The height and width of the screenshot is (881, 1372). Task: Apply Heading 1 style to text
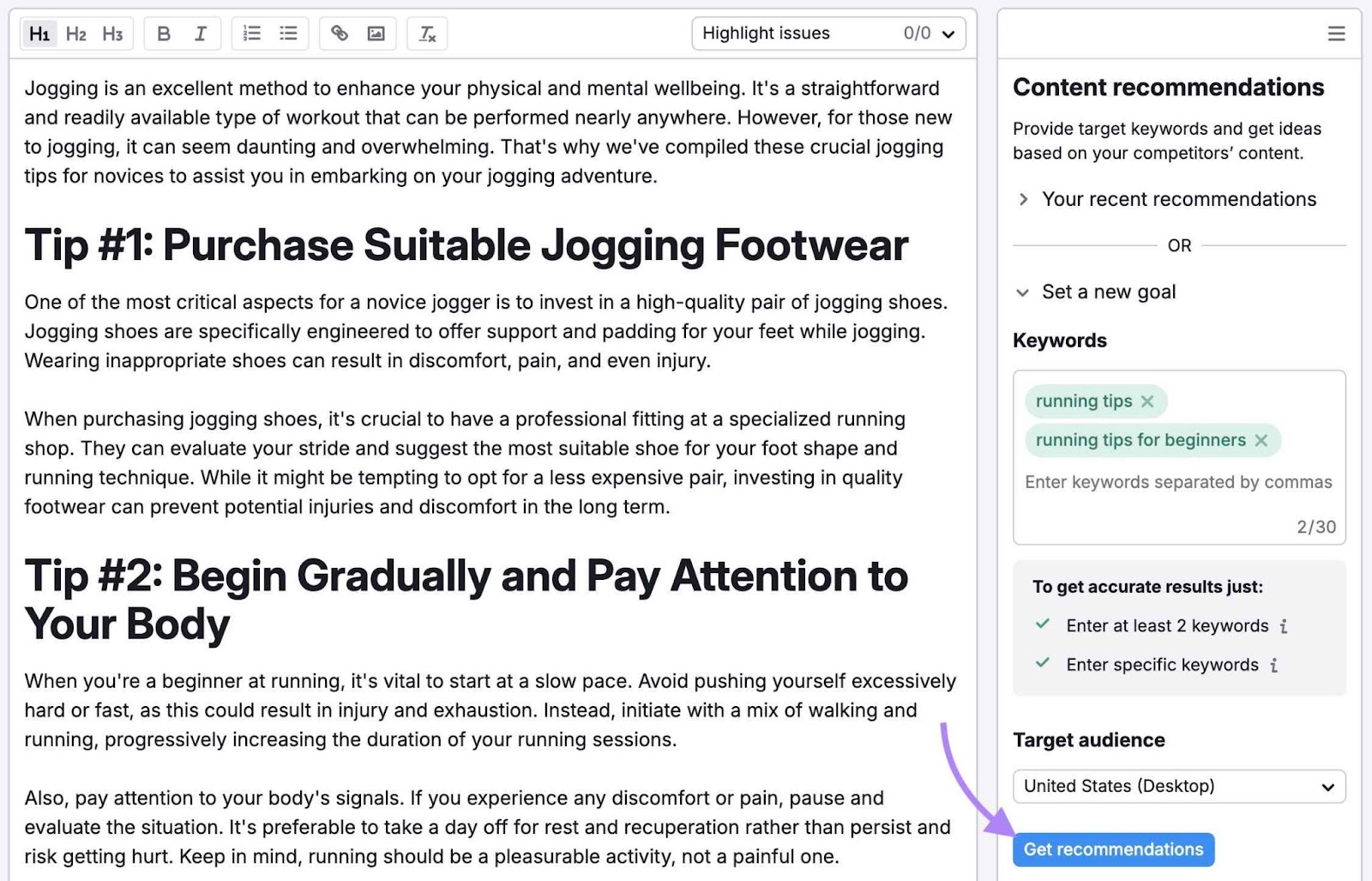click(39, 33)
